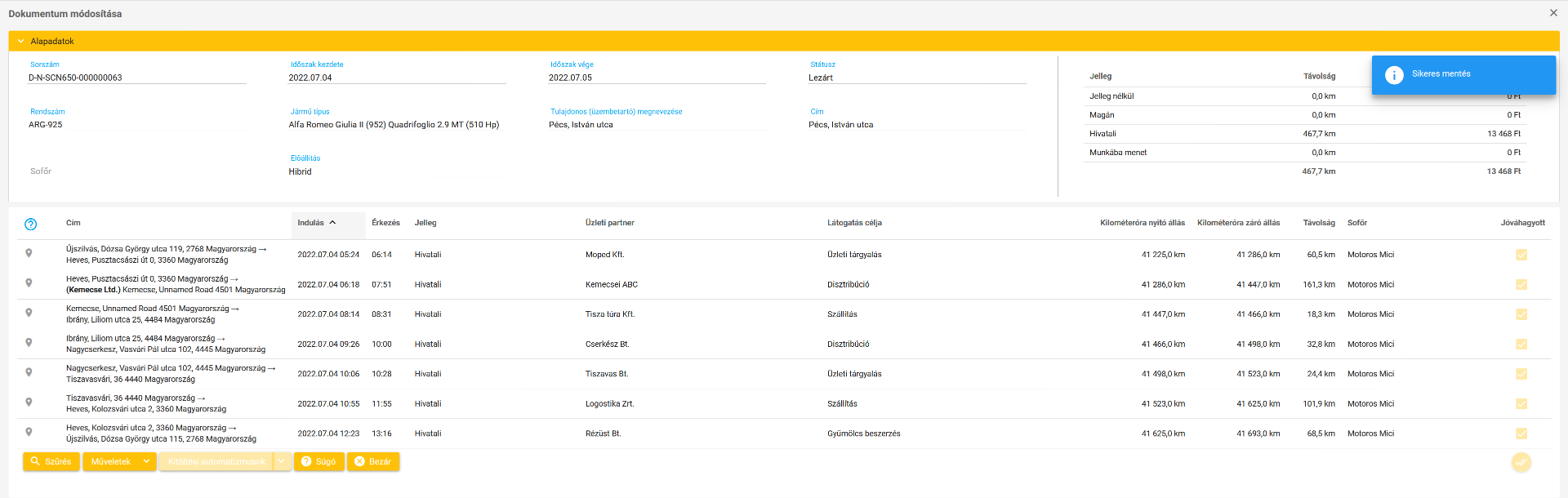Select the Logostika Zrt. partner cell
This screenshot has width=1568, height=498.
(x=610, y=404)
